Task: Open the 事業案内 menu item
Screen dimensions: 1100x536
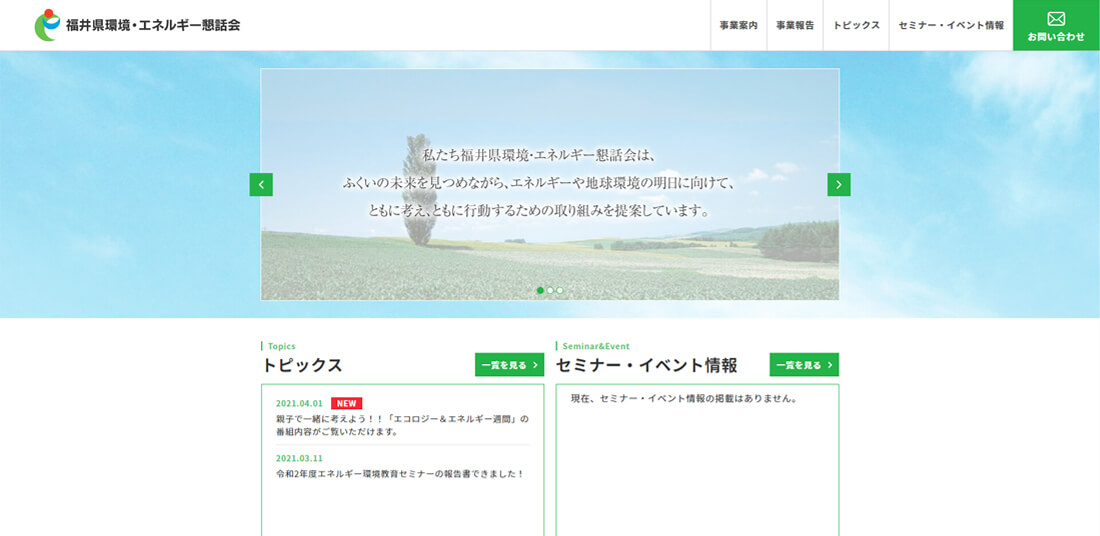Action: click(x=739, y=25)
